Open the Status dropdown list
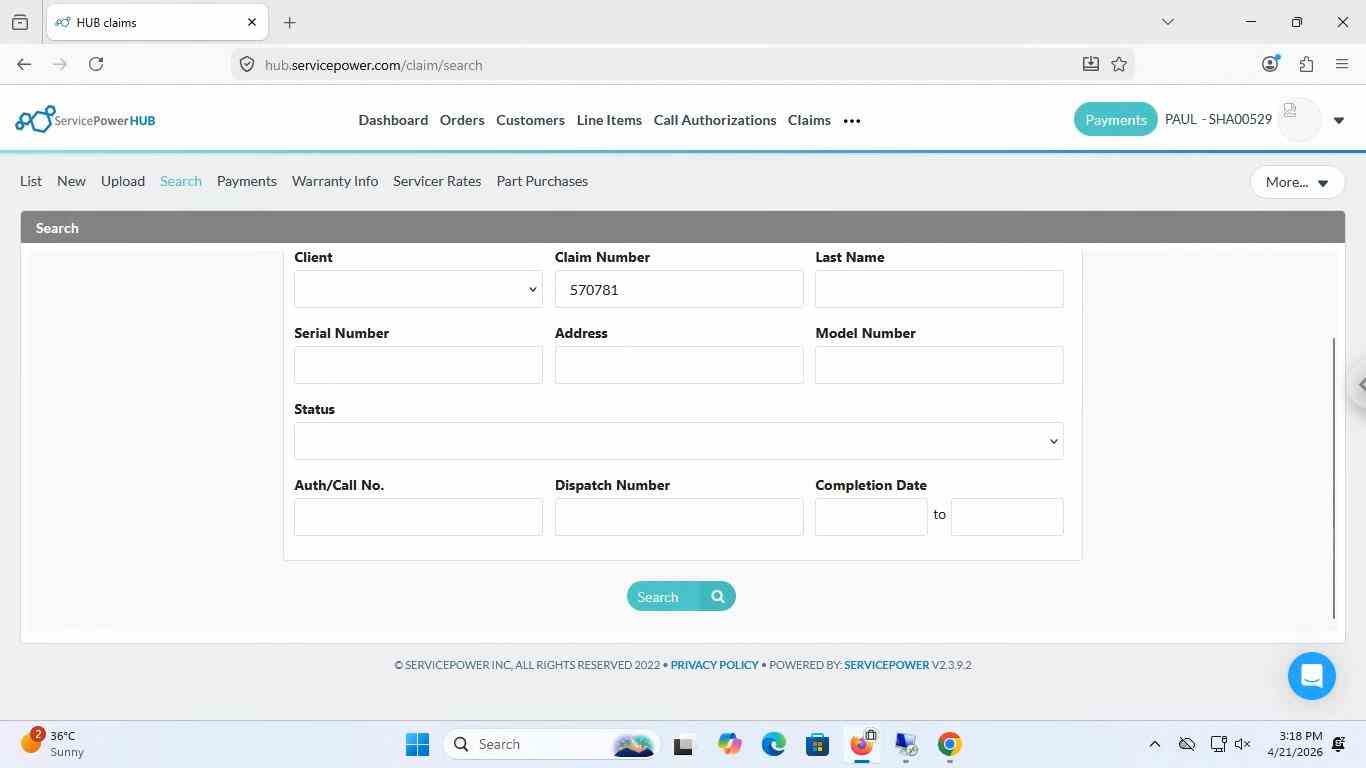 coord(679,441)
